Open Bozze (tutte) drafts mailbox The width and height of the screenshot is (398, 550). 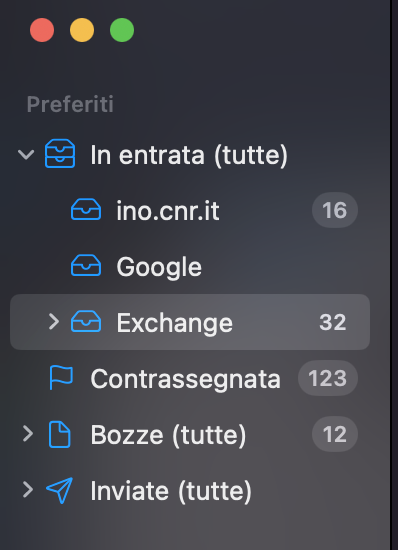point(190,434)
